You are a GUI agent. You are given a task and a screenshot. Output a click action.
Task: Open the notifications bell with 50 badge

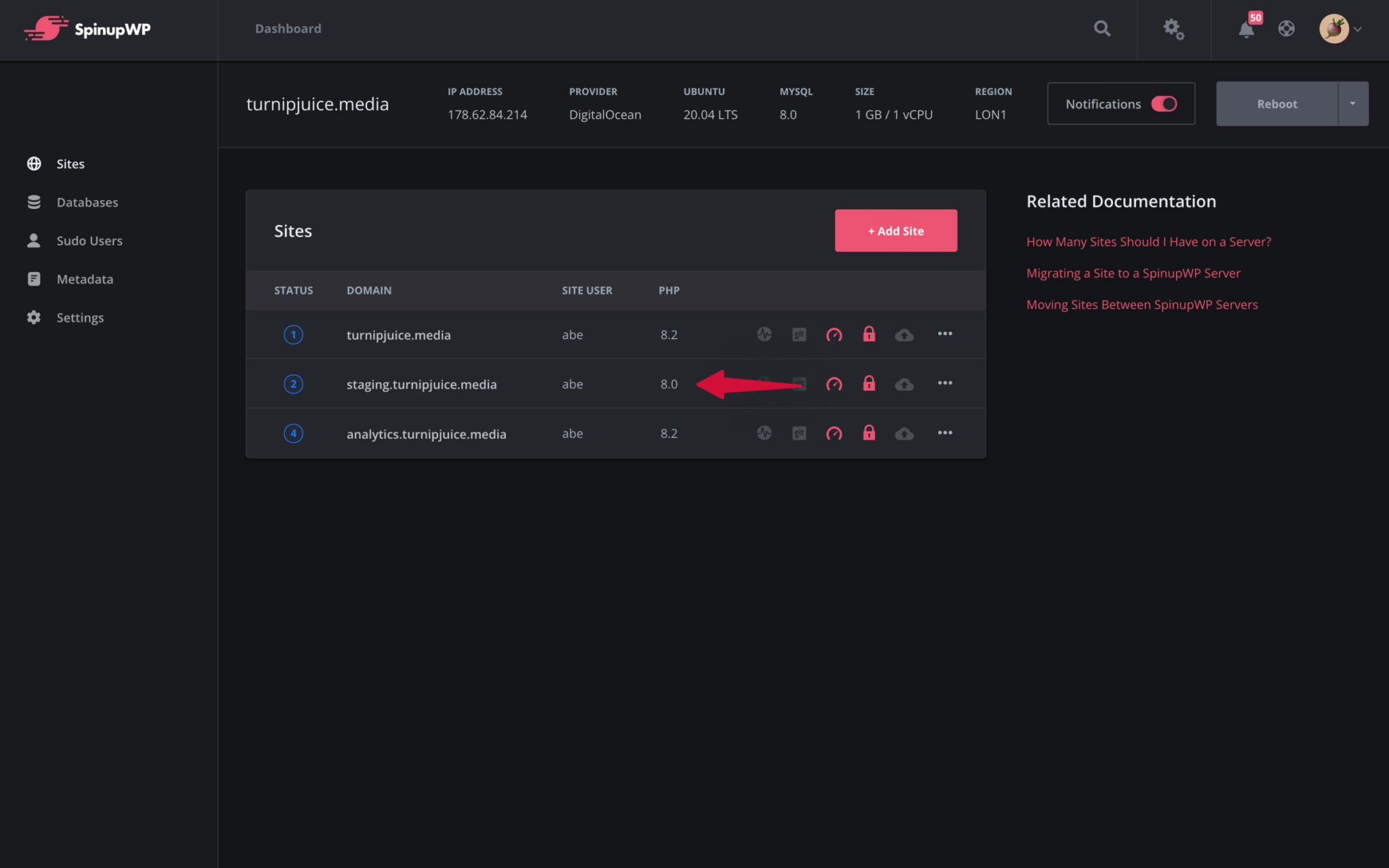pos(1247,29)
